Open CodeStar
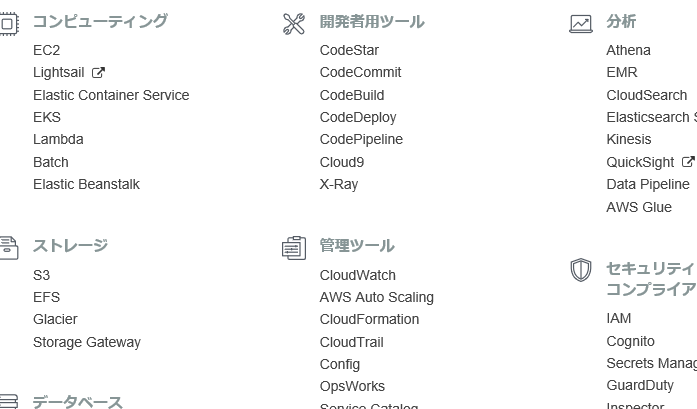This screenshot has width=697, height=409. click(349, 50)
